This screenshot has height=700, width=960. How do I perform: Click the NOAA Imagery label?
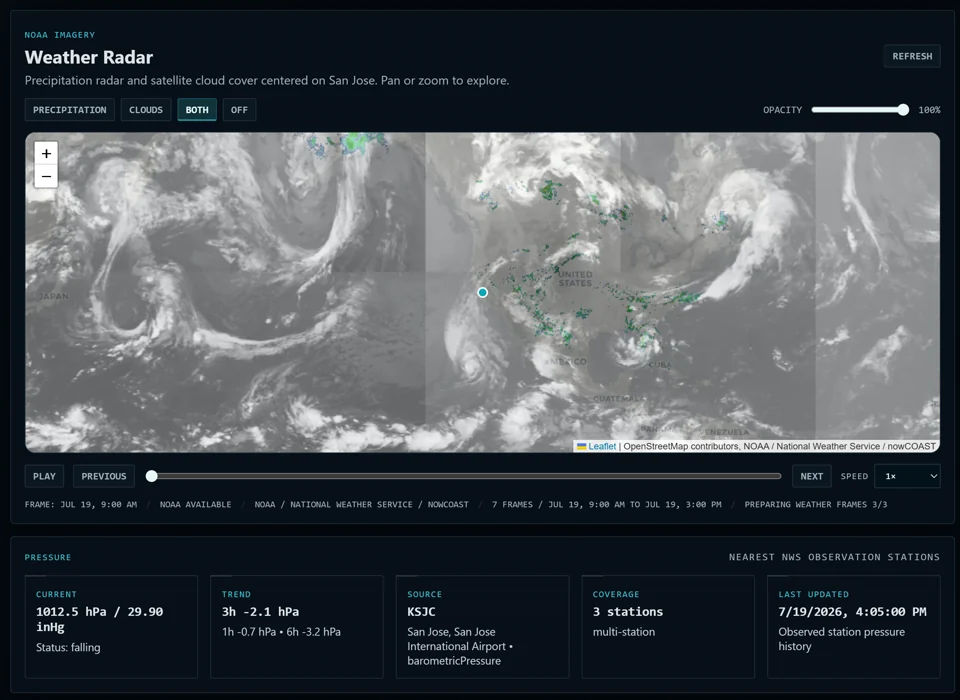(59, 35)
